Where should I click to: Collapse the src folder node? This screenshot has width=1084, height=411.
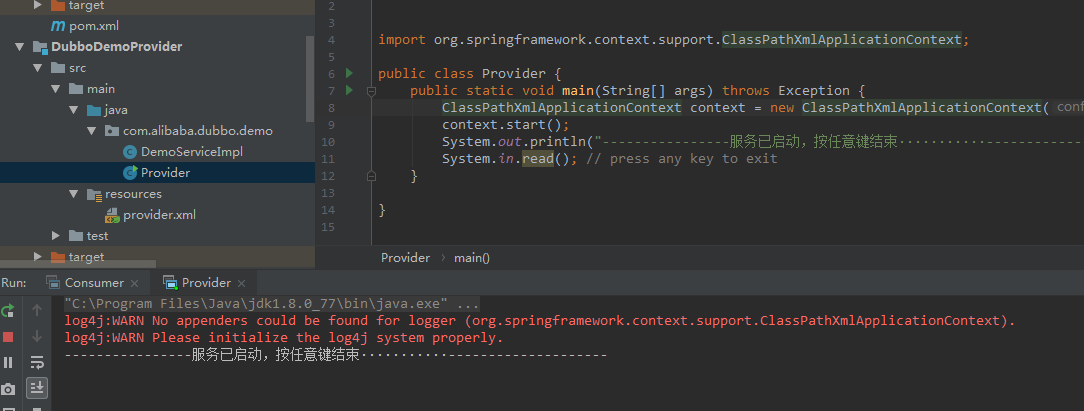click(x=37, y=68)
